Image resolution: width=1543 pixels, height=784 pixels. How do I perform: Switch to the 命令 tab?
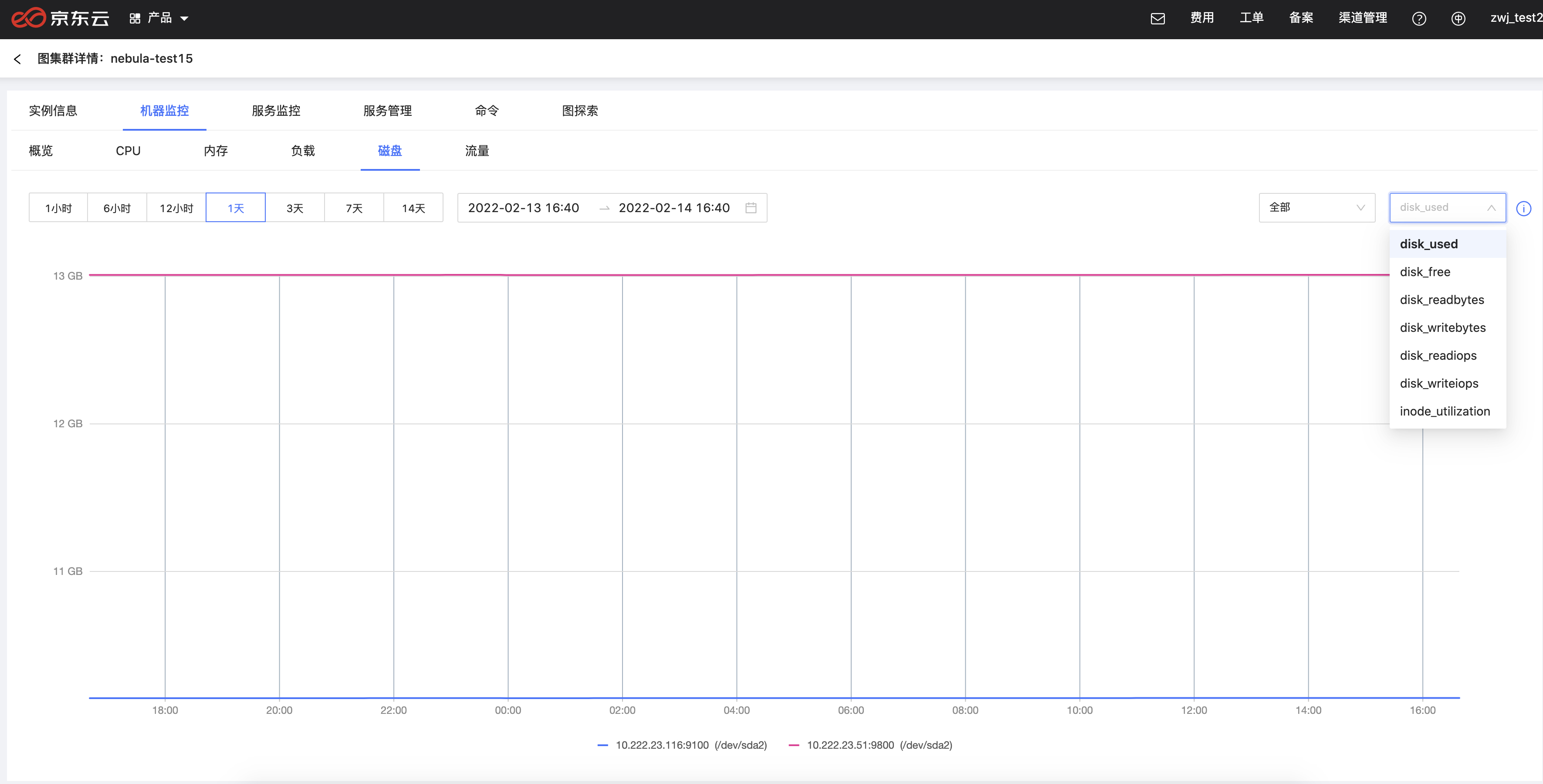click(487, 111)
